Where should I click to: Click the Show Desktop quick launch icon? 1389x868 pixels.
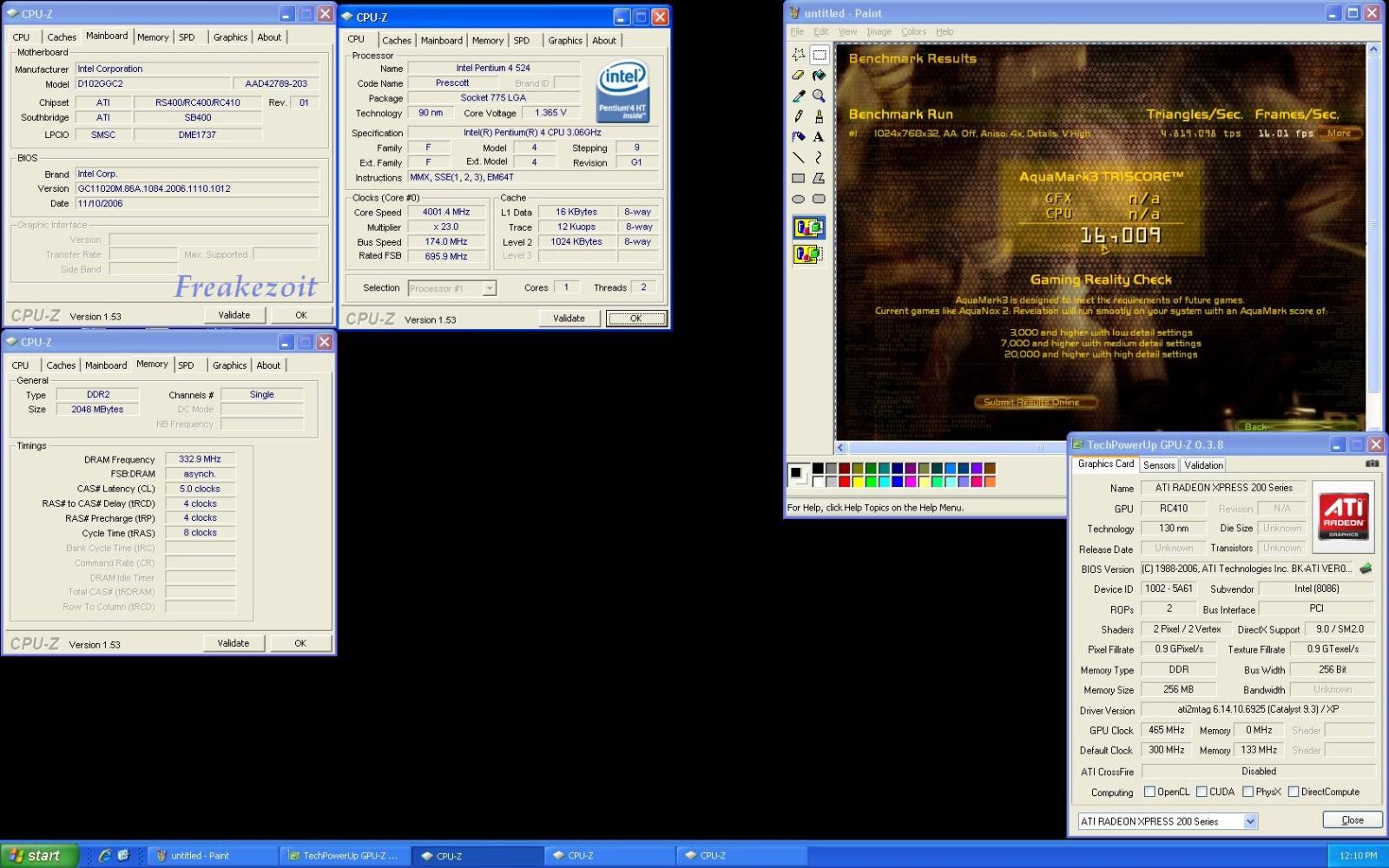click(x=123, y=856)
